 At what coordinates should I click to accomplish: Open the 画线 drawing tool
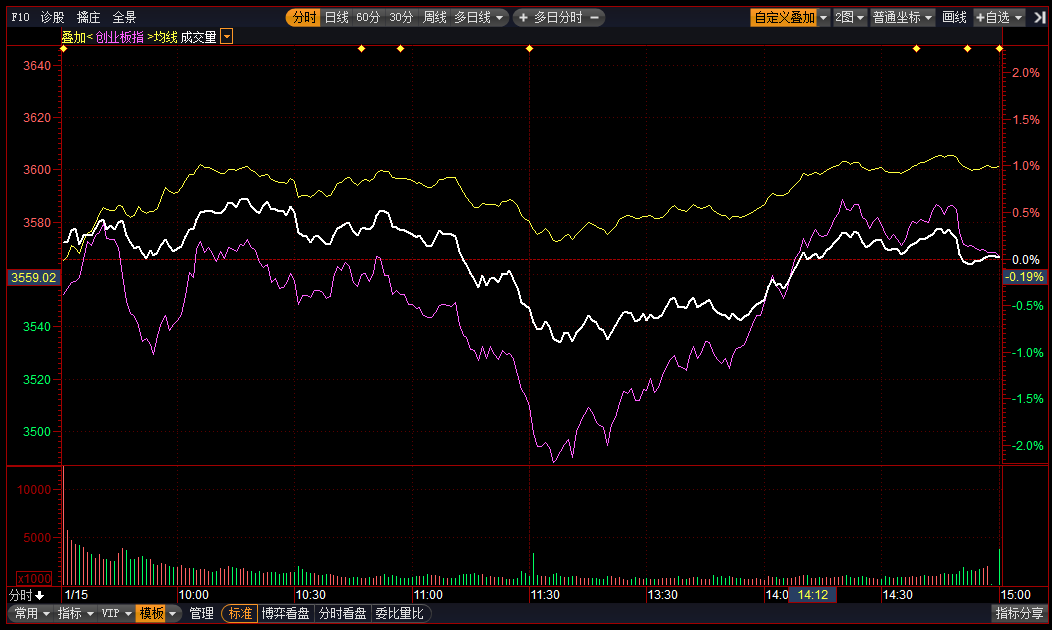954,17
